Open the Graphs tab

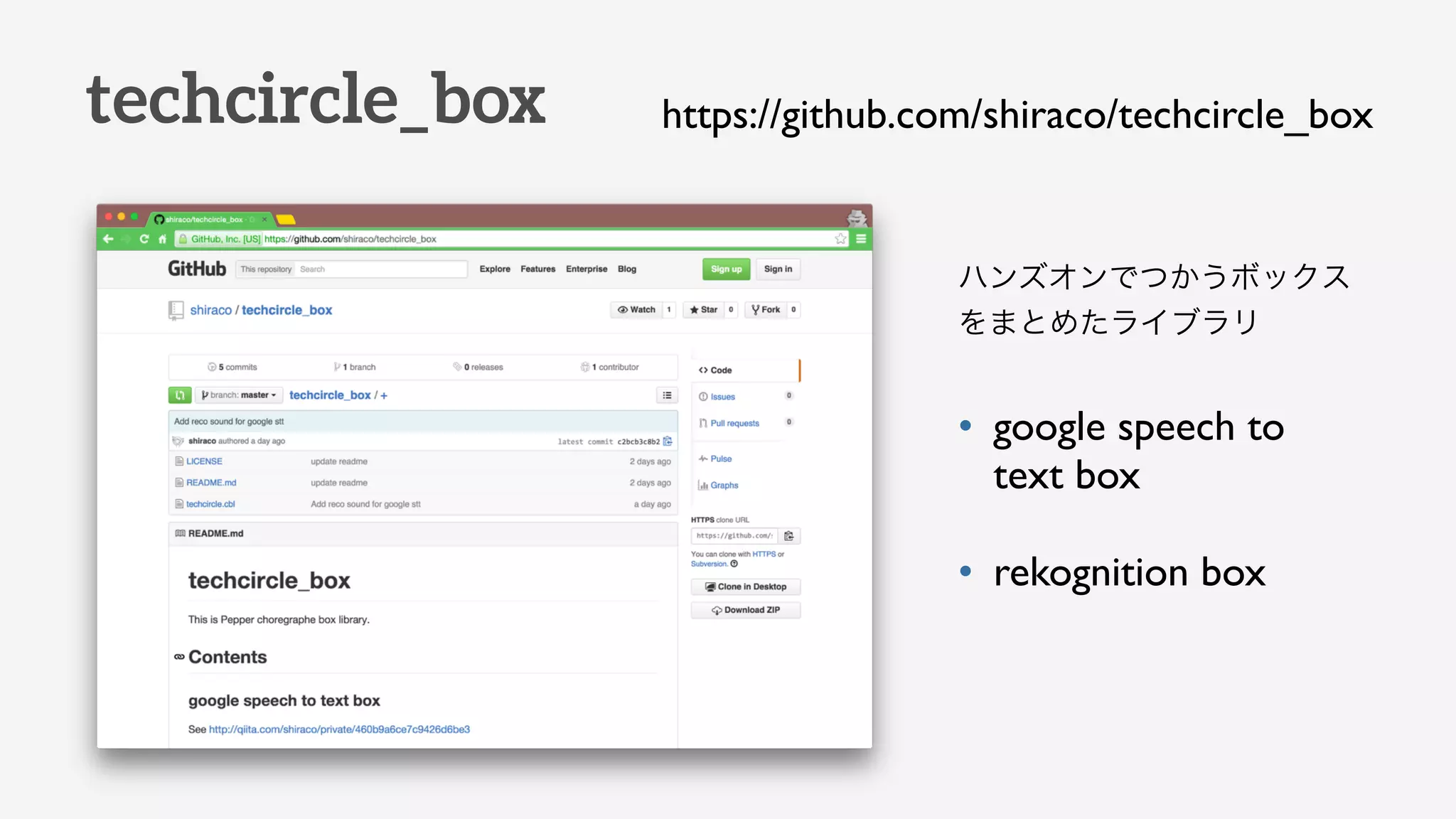coord(719,485)
